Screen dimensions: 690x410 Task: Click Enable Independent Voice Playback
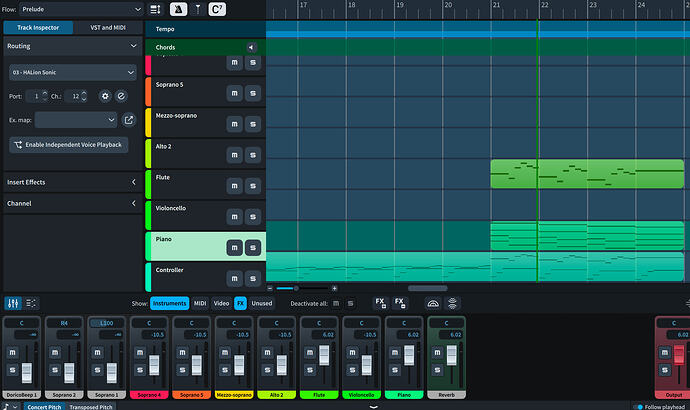pyautogui.click(x=69, y=145)
